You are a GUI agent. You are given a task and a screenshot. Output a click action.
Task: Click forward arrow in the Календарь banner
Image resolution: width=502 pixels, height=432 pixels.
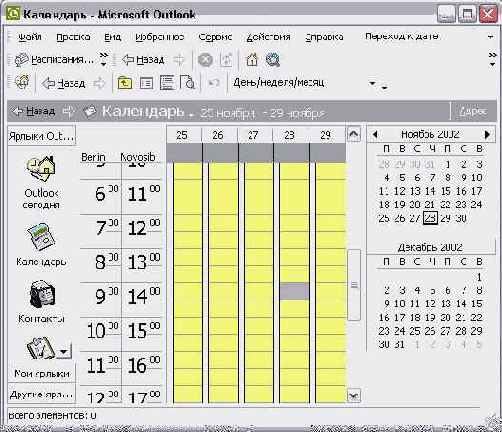68,111
